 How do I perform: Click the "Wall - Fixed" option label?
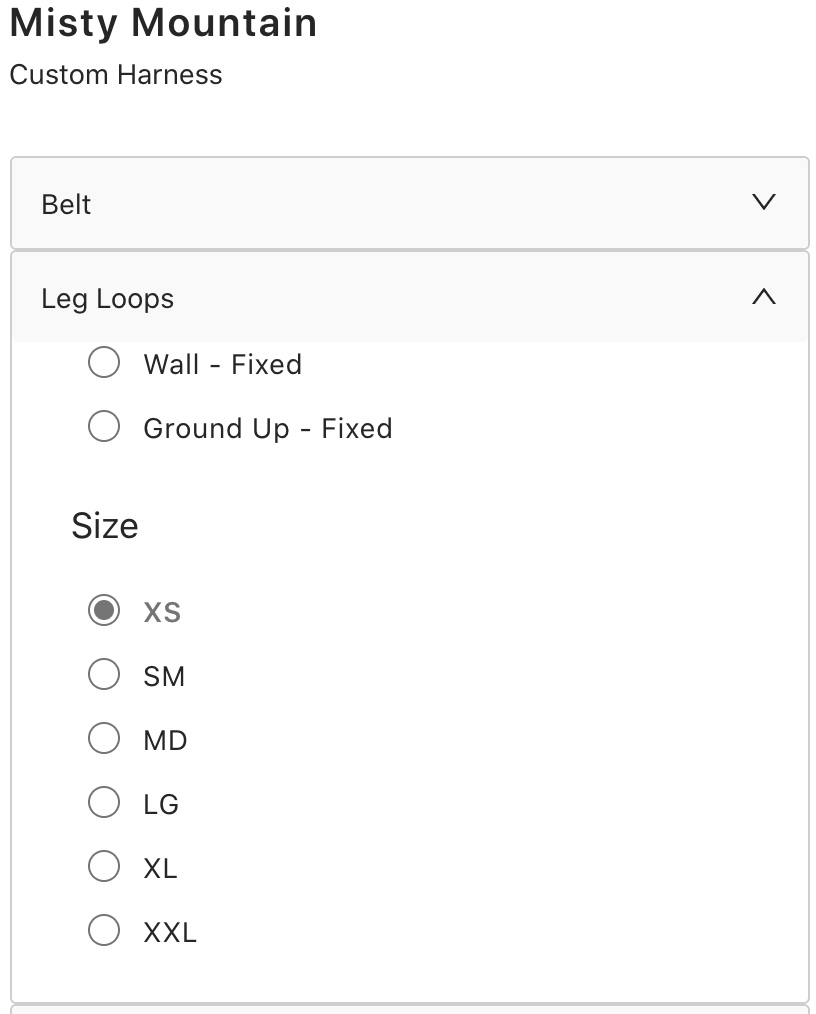coord(222,364)
